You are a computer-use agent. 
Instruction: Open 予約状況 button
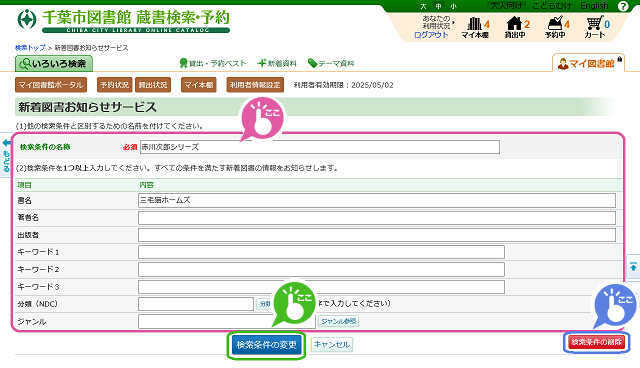tap(115, 85)
